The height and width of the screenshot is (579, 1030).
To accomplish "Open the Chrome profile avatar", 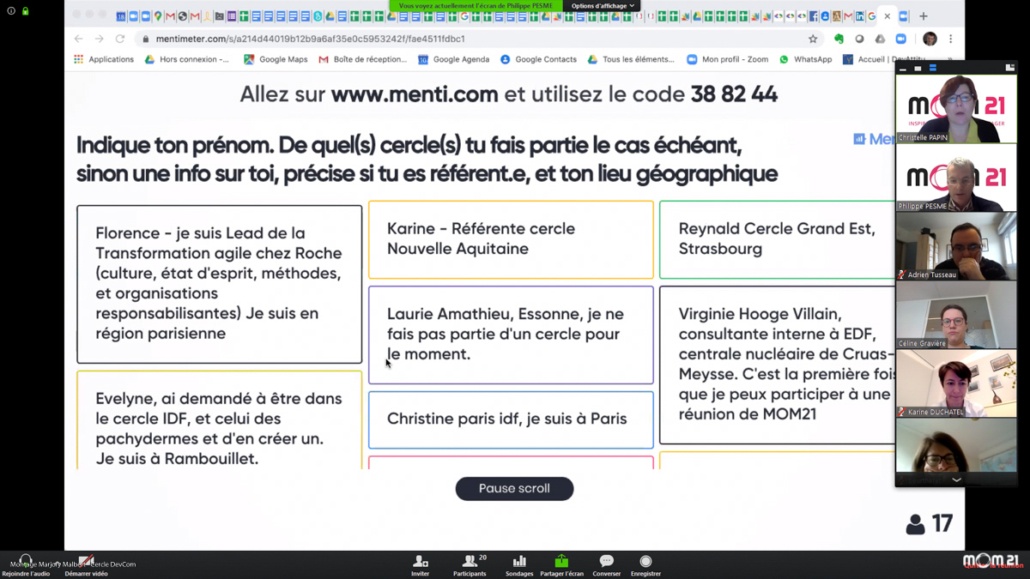I will click(x=929, y=39).
